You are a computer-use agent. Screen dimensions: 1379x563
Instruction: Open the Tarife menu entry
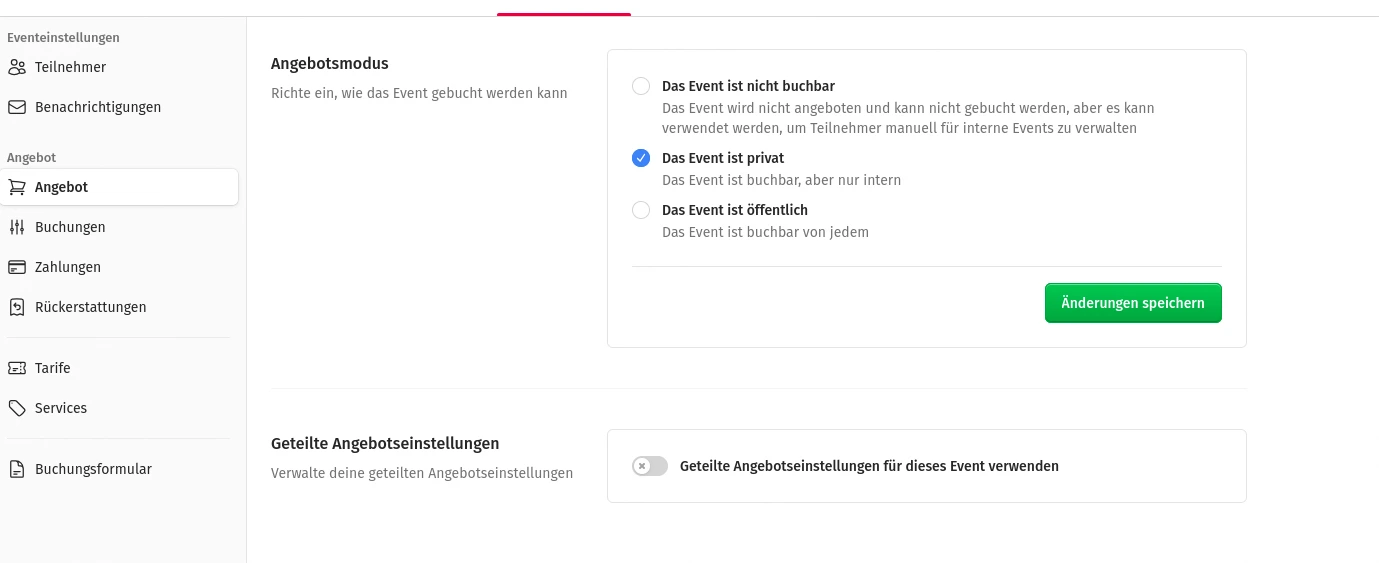(53, 368)
